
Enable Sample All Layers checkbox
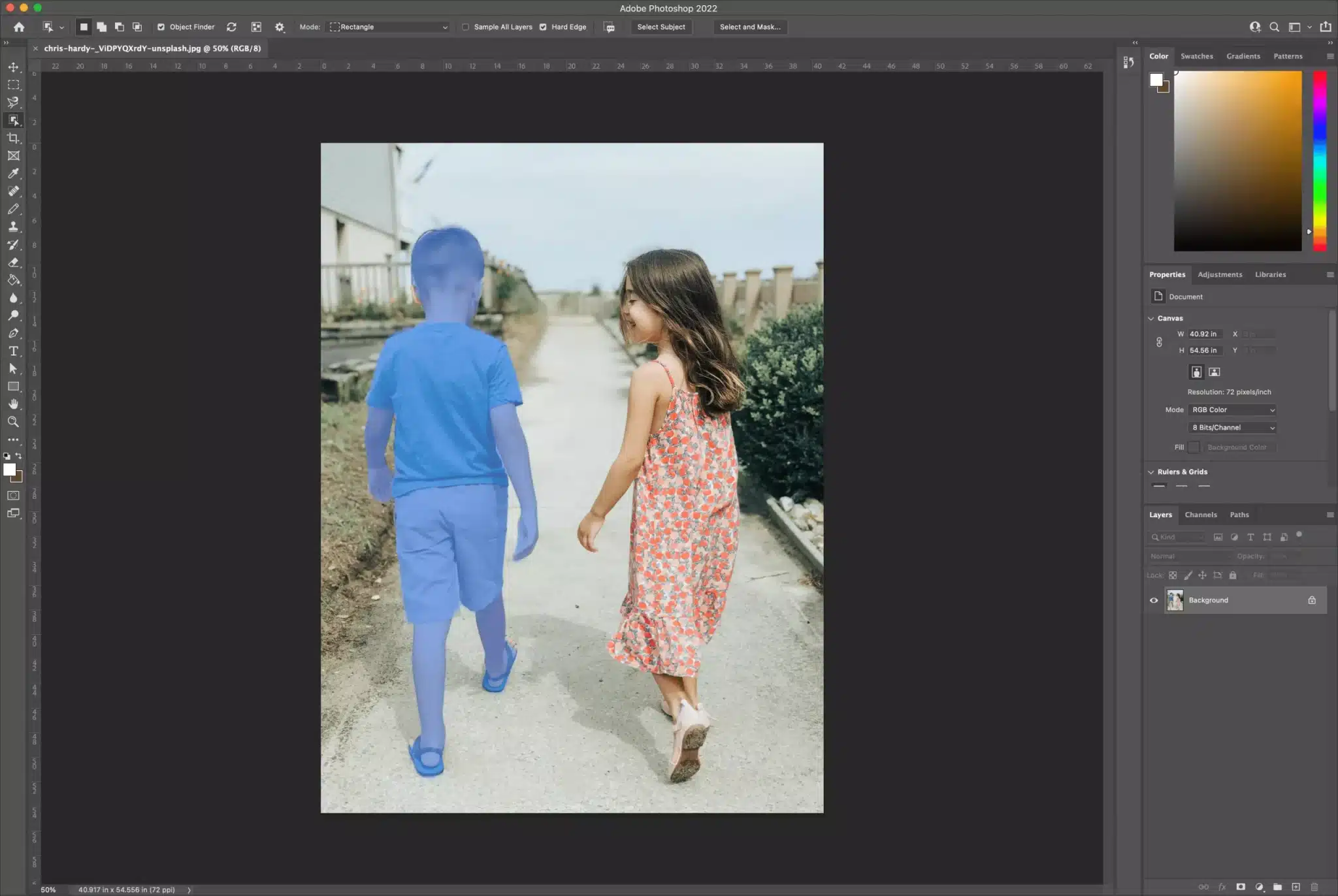[x=464, y=27]
